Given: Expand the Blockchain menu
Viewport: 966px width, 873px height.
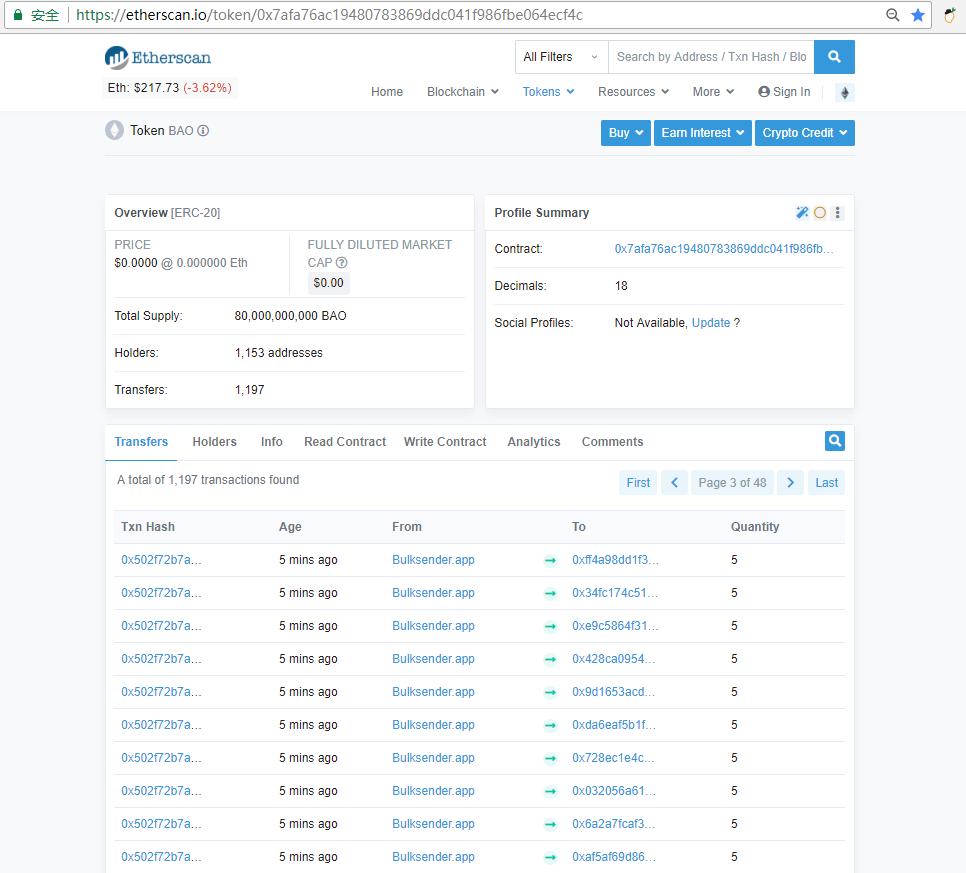Looking at the screenshot, I should [x=463, y=92].
